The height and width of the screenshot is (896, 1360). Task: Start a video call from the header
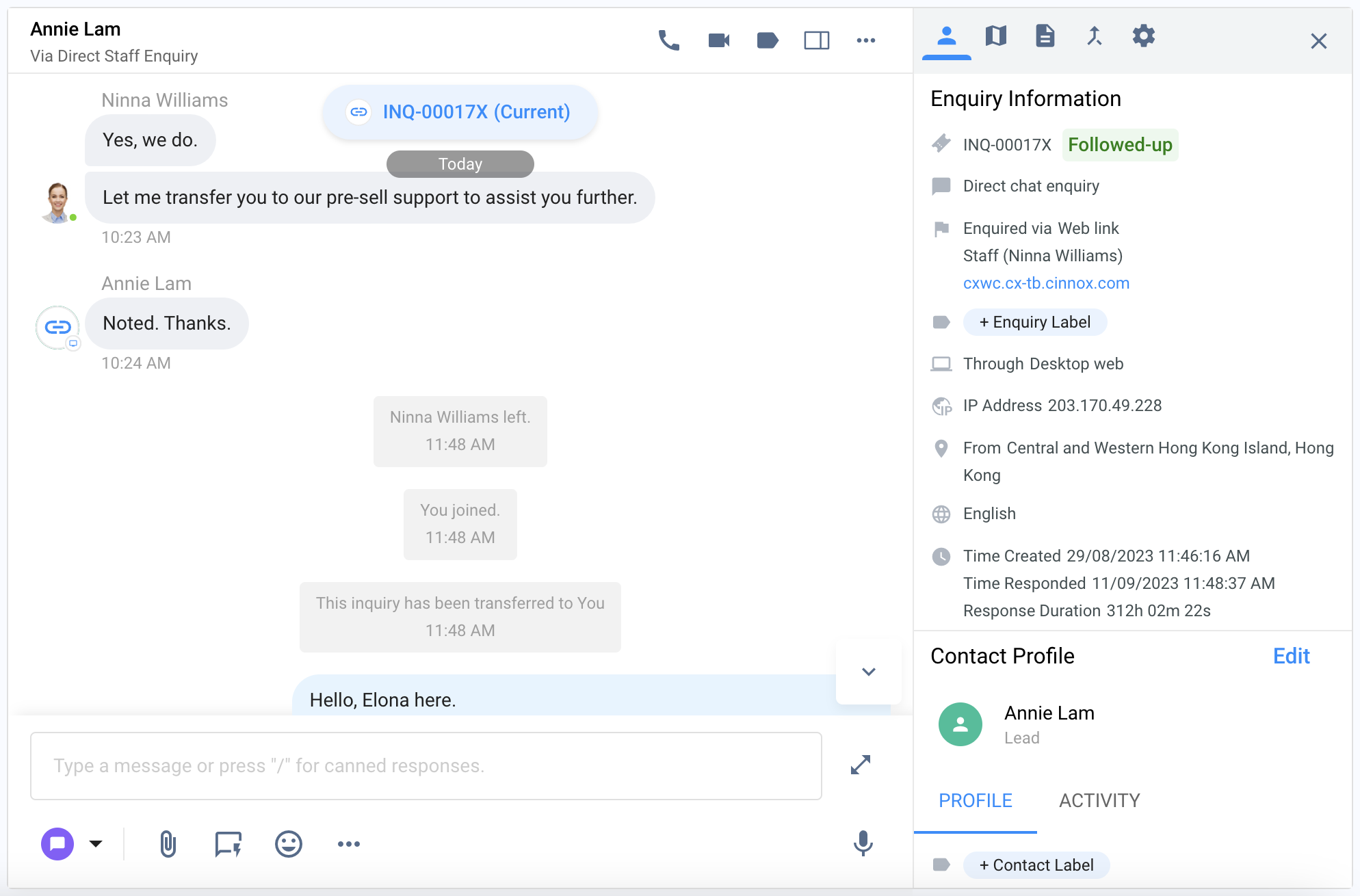point(718,40)
